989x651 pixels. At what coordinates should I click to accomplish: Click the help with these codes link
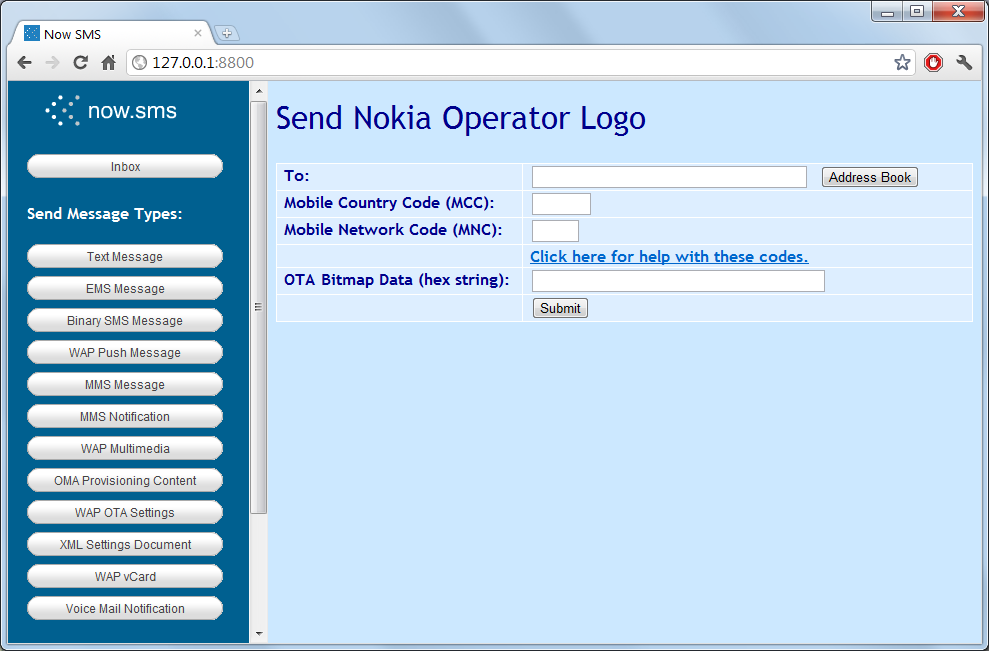(x=669, y=257)
